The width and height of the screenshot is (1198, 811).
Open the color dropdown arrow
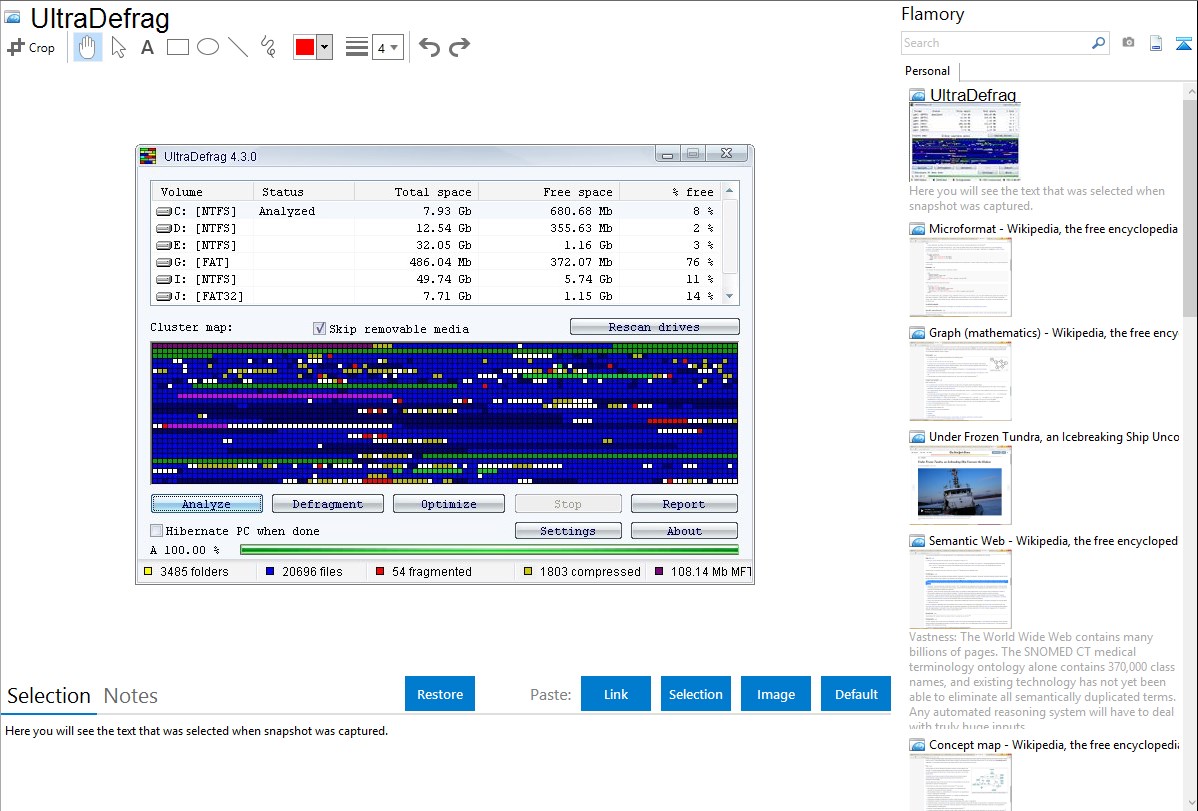pos(324,47)
